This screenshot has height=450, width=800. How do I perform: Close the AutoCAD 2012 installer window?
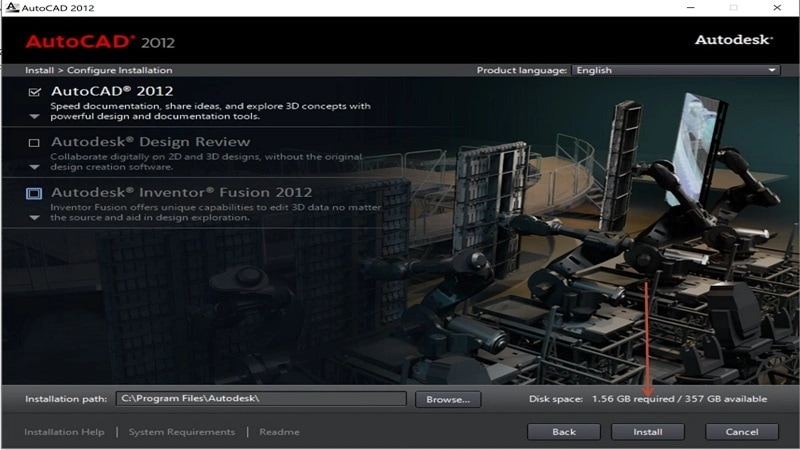click(778, 8)
